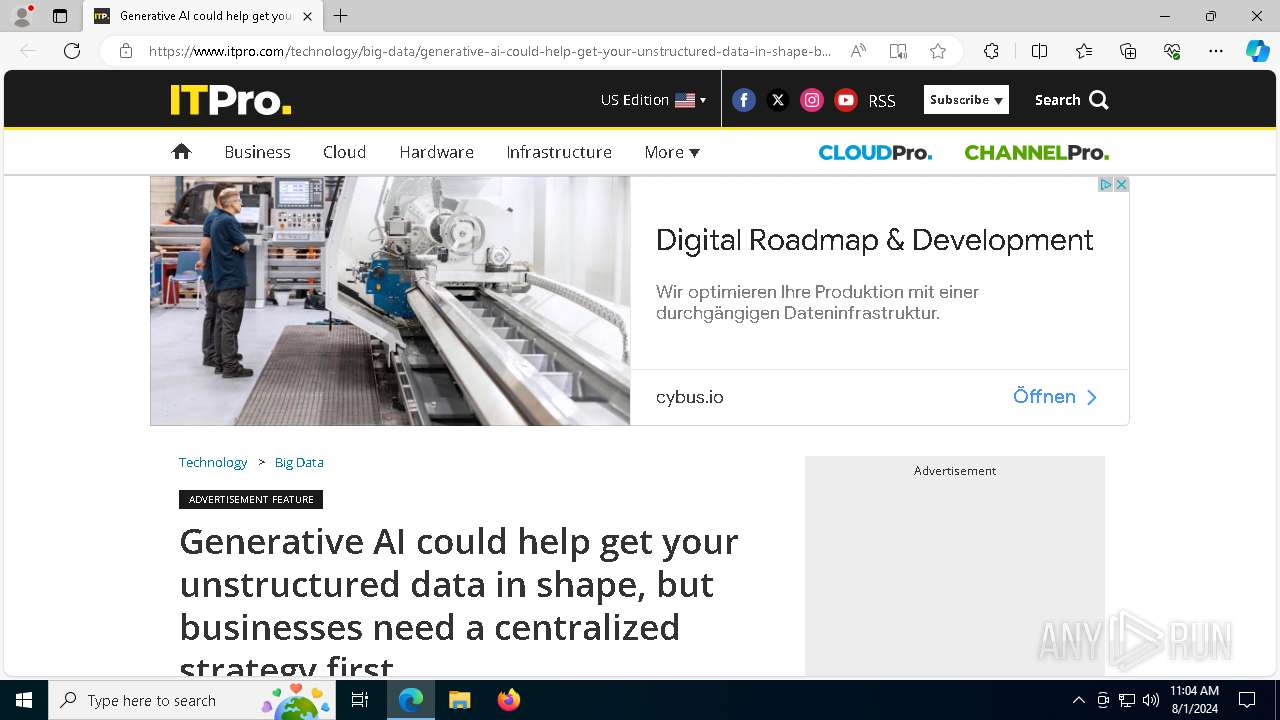The image size is (1280, 720).
Task: Click the Öffnen ad button
Action: pos(1055,397)
